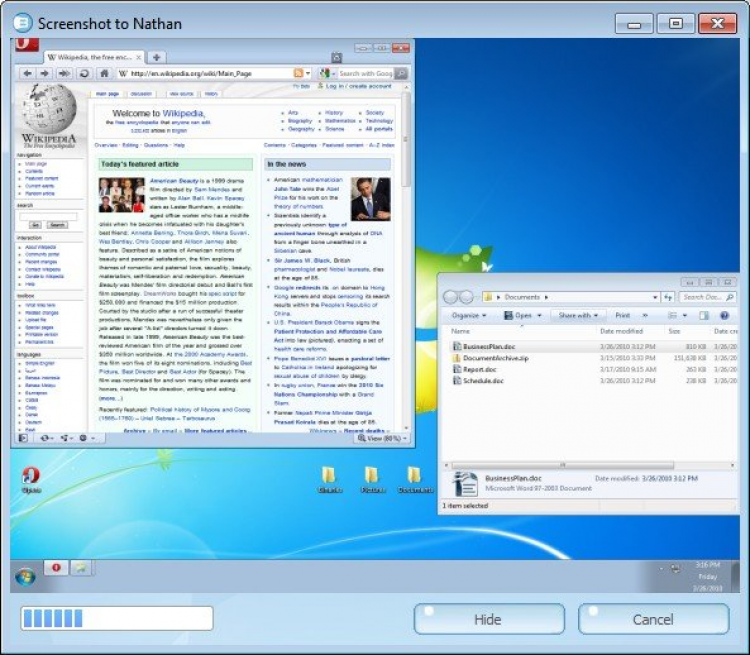Open the American Beauty article link
This screenshot has height=655, width=750.
click(x=174, y=181)
